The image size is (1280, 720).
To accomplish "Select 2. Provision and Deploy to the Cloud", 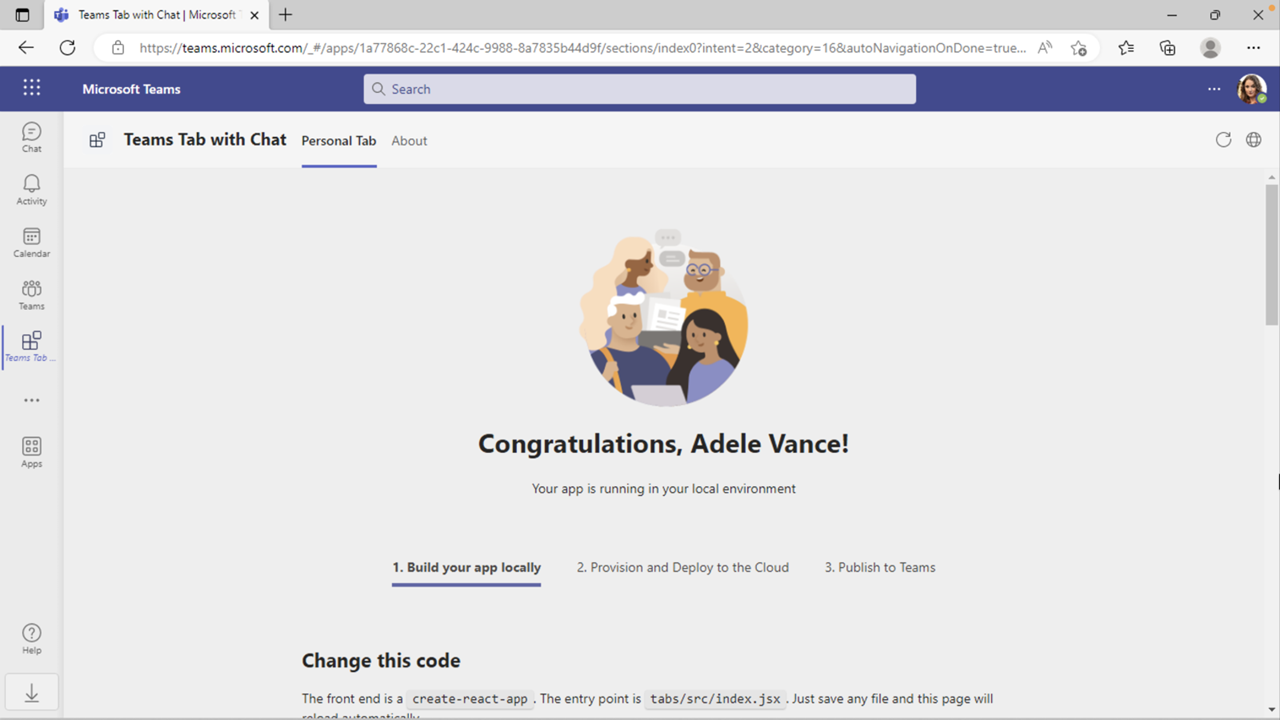I will (x=683, y=567).
